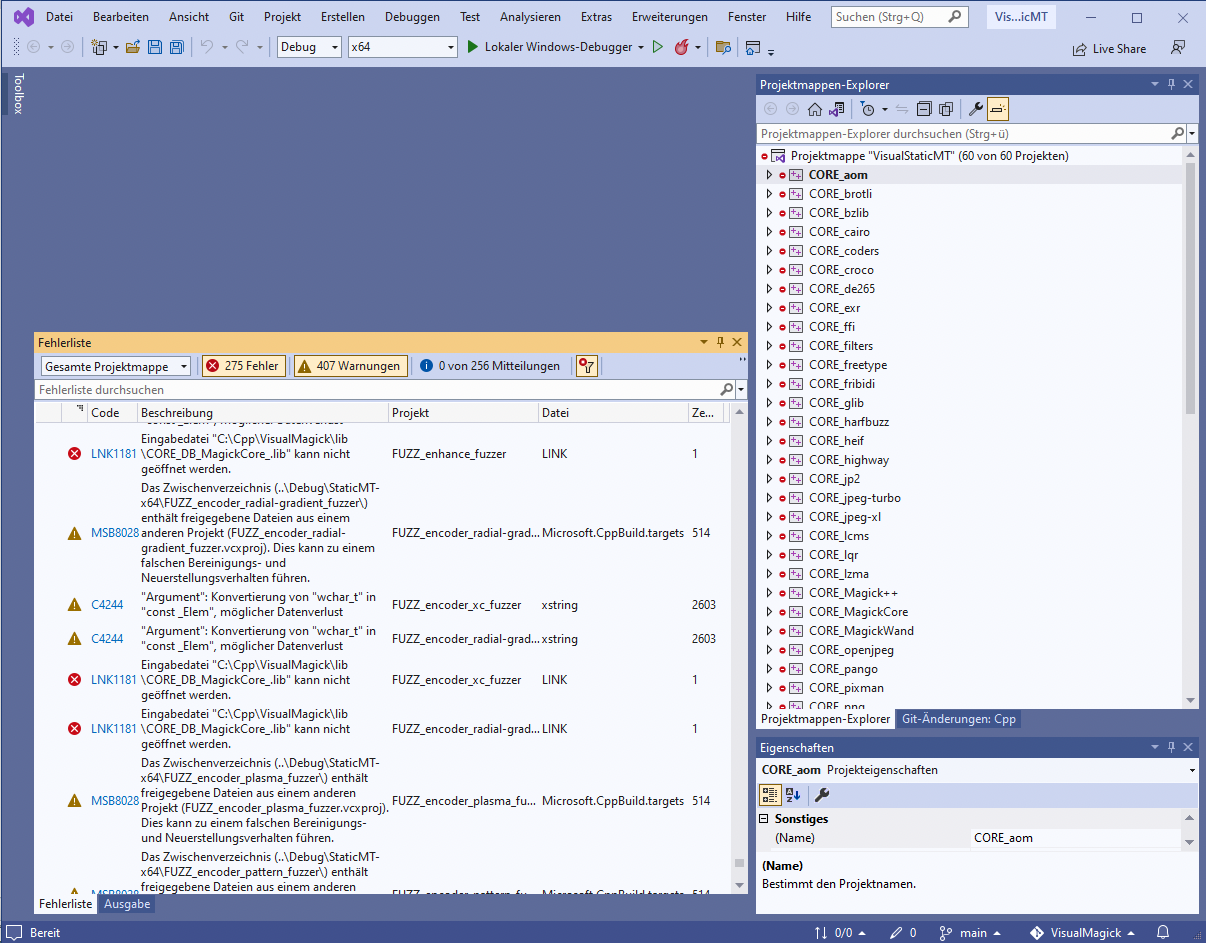The image size is (1206, 943).
Task: Click the Redo arrow in the toolbar
Action: pyautogui.click(x=242, y=47)
